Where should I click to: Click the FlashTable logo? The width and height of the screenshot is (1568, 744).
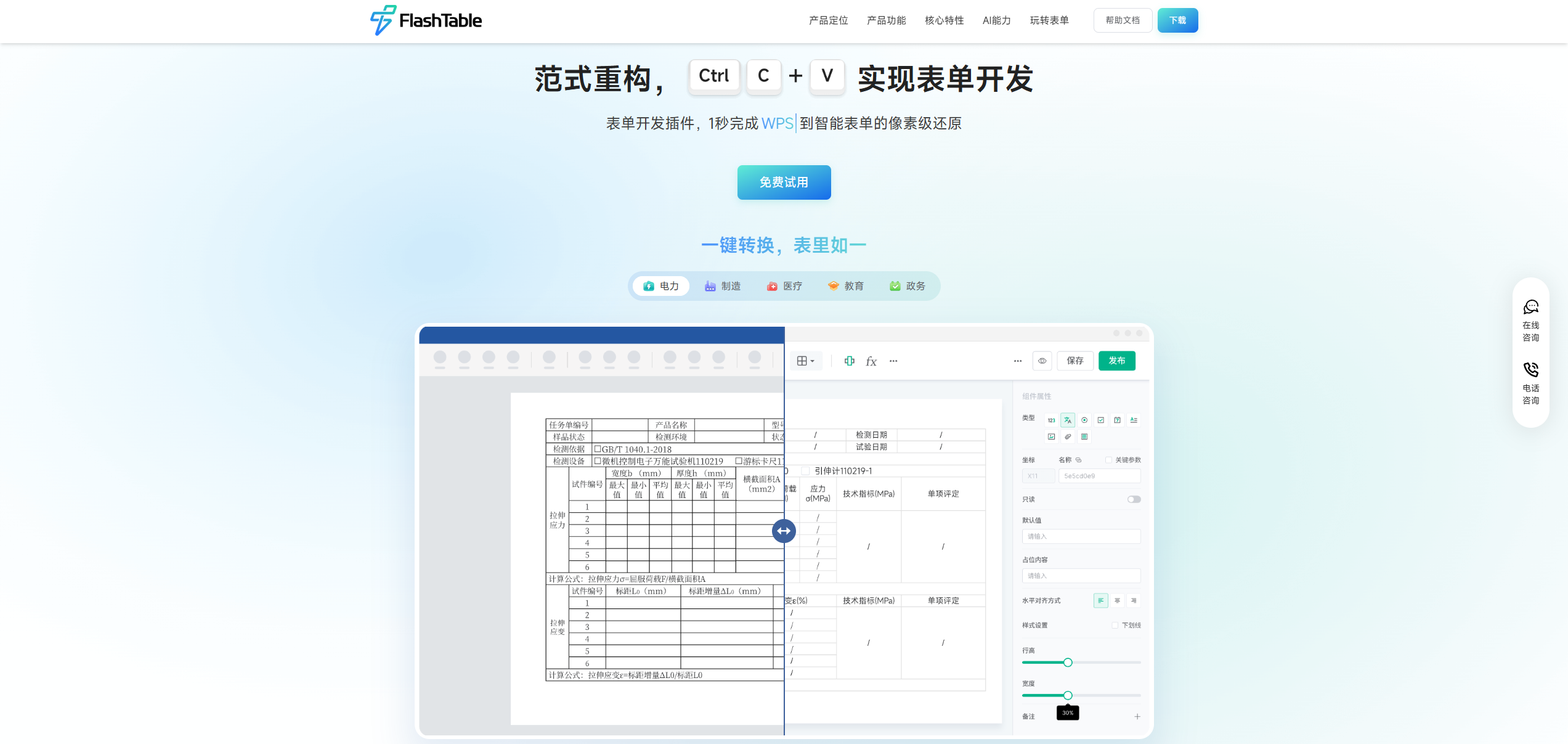point(426,20)
